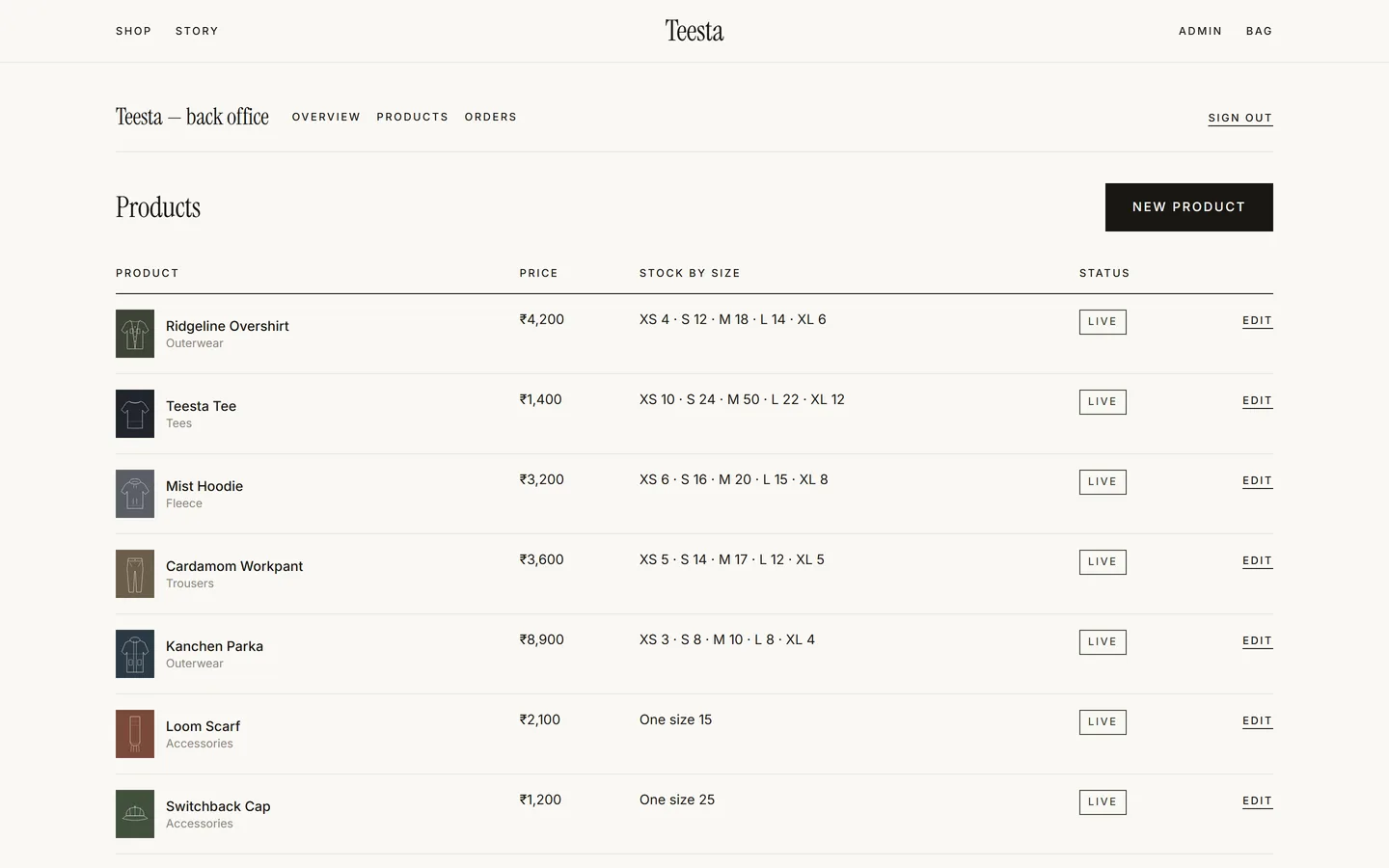Select the Loom Scarf product name
Image resolution: width=1389 pixels, height=868 pixels.
pos(203,726)
